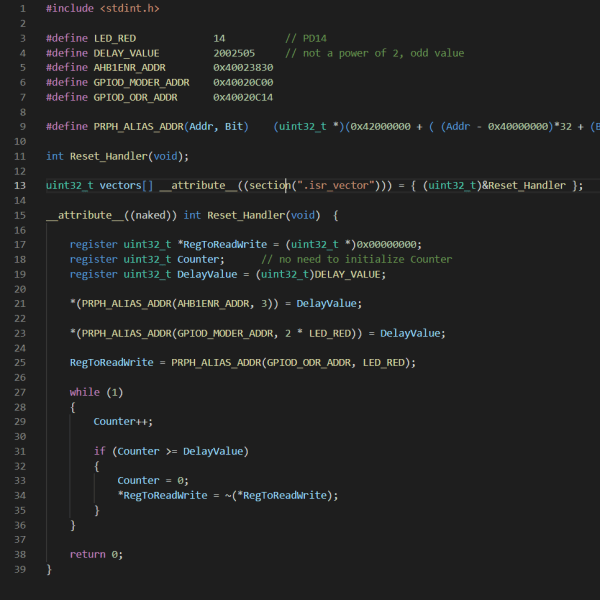The height and width of the screenshot is (600, 600).
Task: Click line number 9 in the gutter
Action: pyautogui.click(x=23, y=127)
